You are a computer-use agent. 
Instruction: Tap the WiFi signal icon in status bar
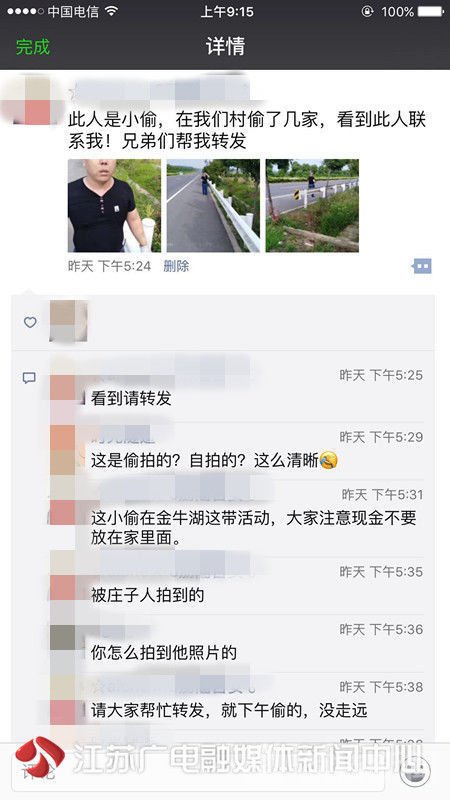pyautogui.click(x=112, y=11)
